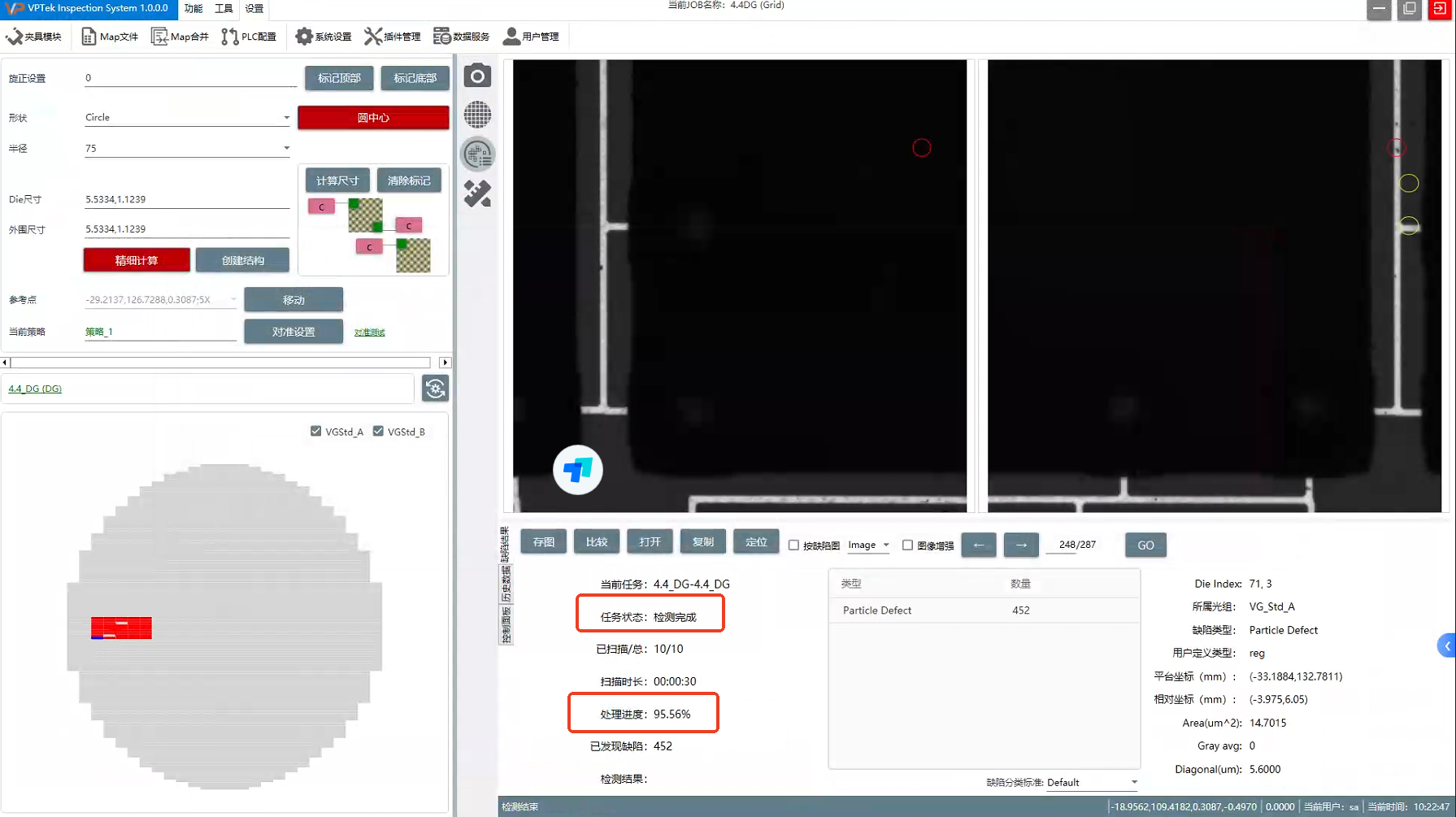Click the GO button
The image size is (1456, 817).
point(1145,545)
